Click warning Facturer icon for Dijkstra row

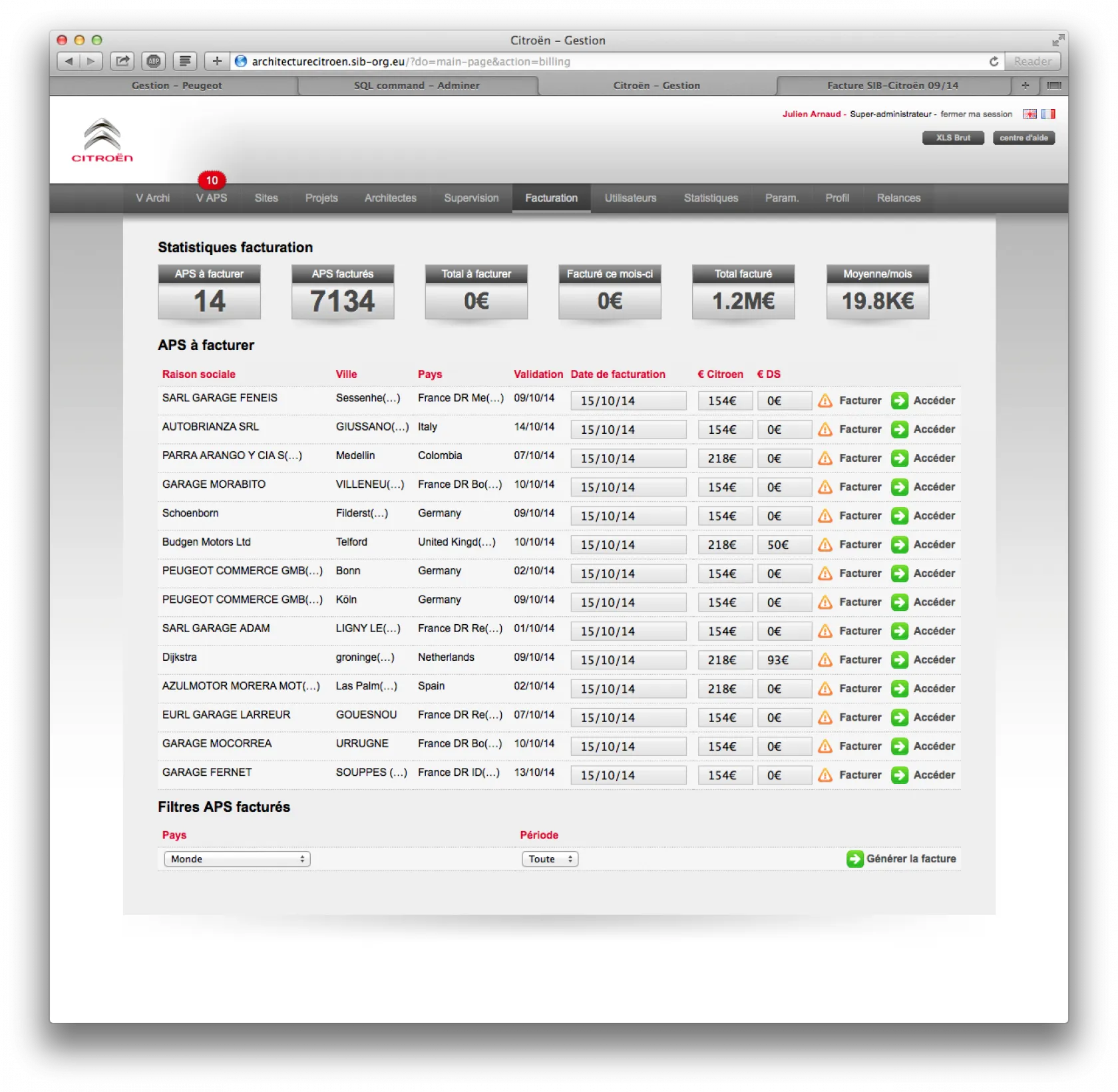click(x=825, y=660)
